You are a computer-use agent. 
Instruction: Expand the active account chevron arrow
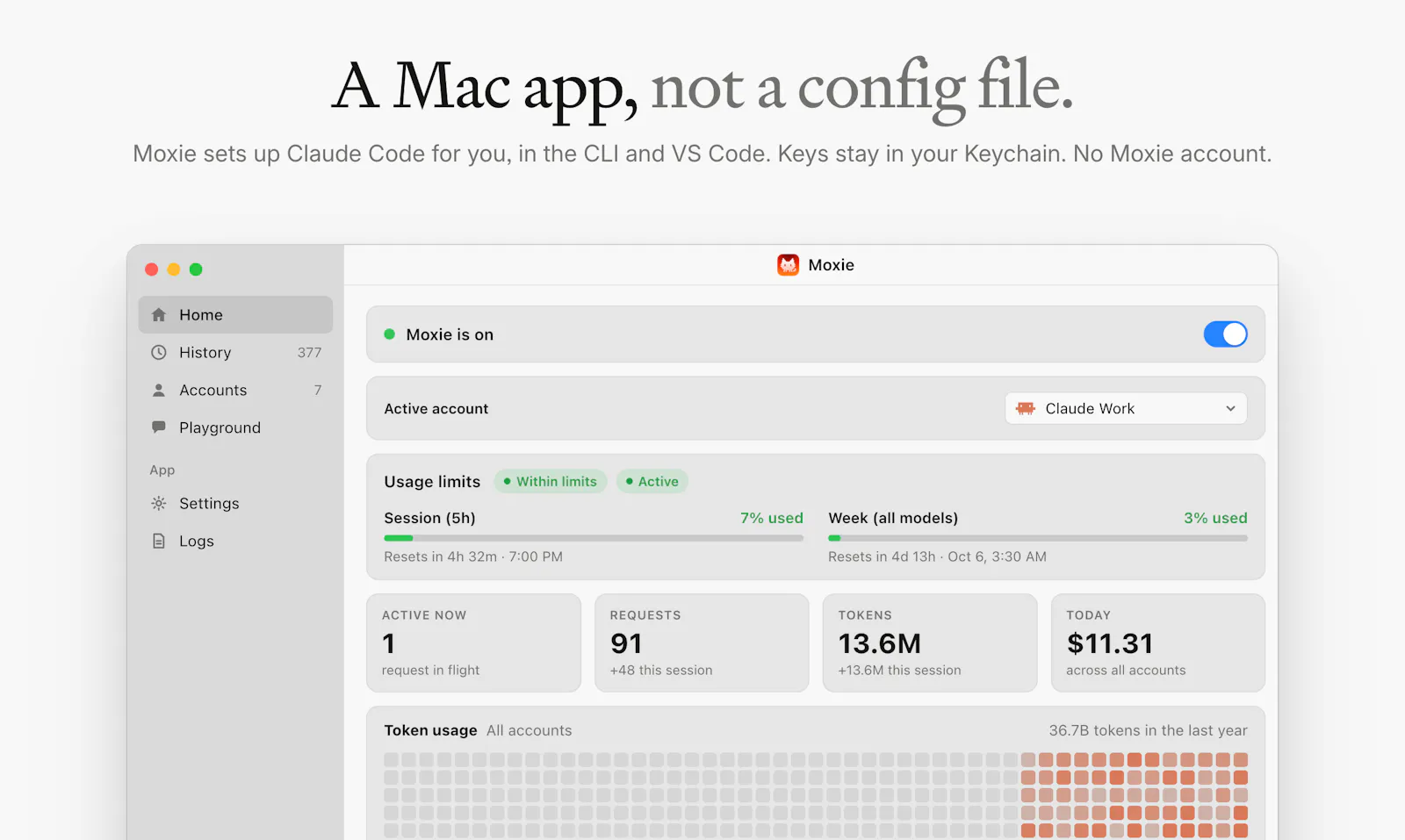click(1230, 408)
